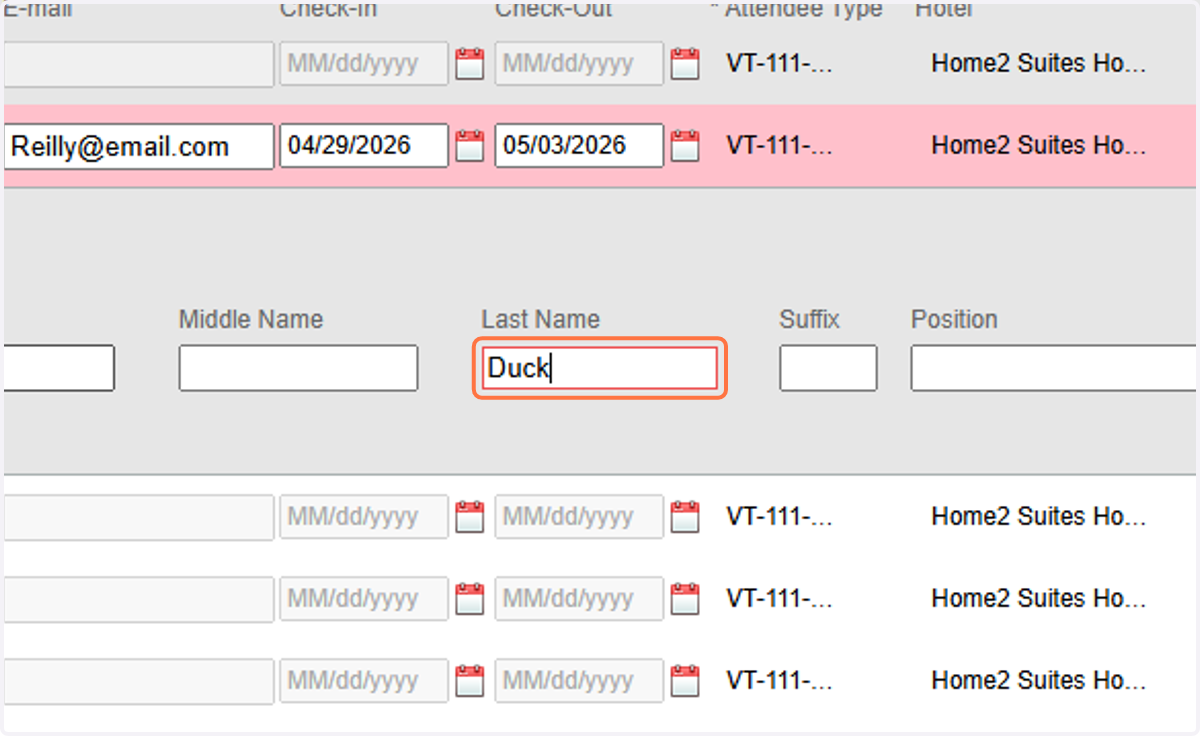Click the Reilly@email.com e-mail field
This screenshot has width=1200, height=736.
138,147
